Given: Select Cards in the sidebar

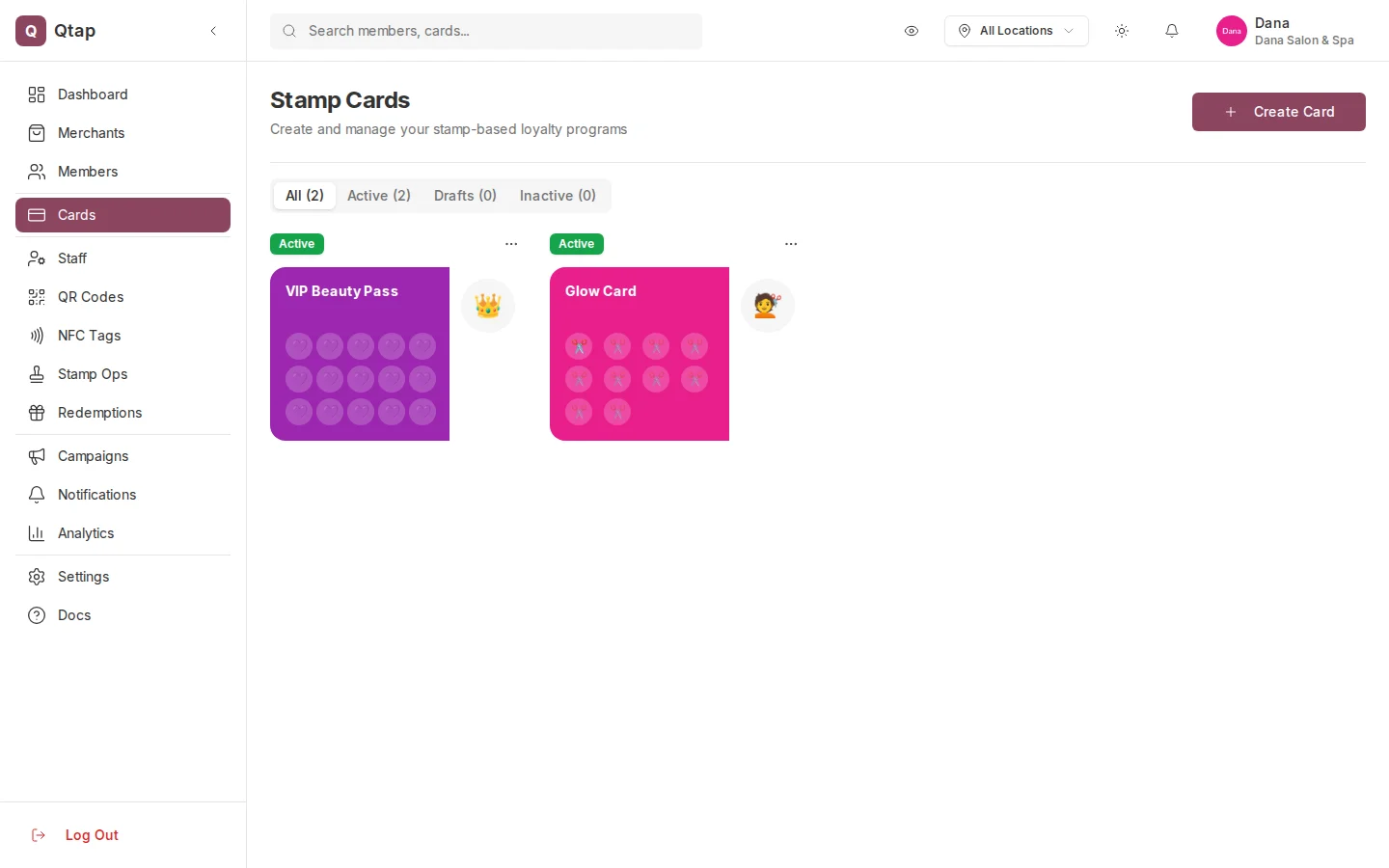Looking at the screenshot, I should pyautogui.click(x=123, y=215).
